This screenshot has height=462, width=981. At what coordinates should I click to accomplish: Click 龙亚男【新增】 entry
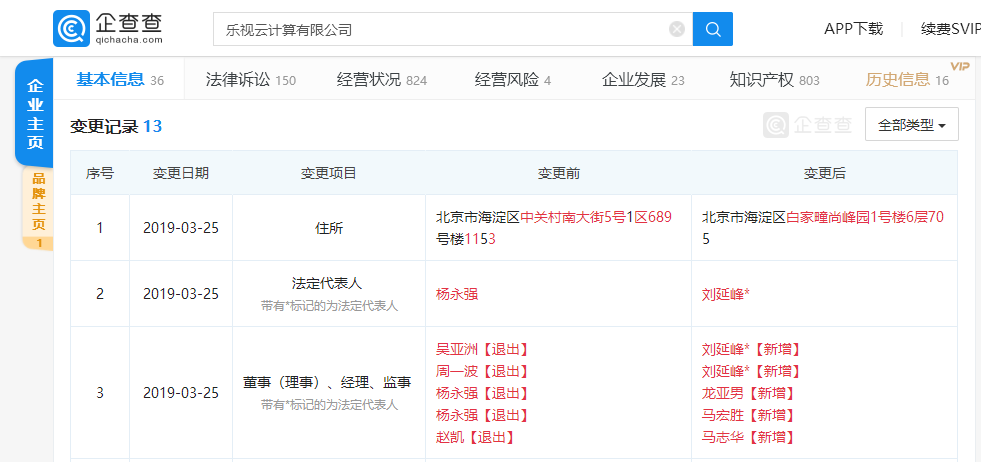(748, 393)
